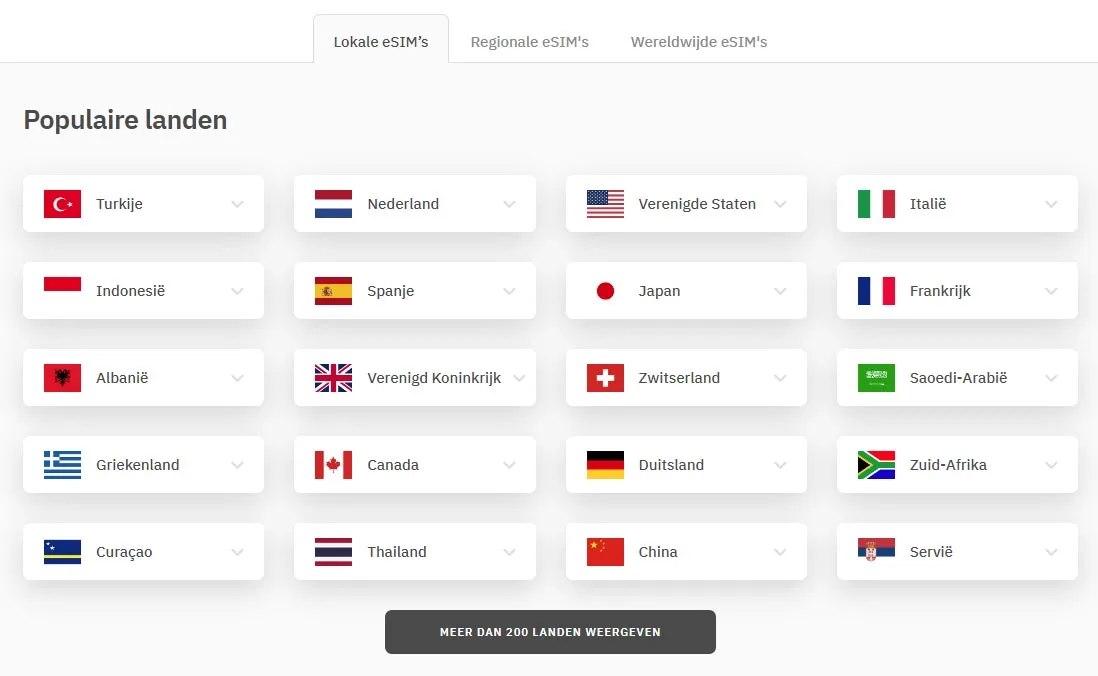Image resolution: width=1098 pixels, height=676 pixels.
Task: Click the Netherlands flag icon
Action: pyautogui.click(x=333, y=204)
